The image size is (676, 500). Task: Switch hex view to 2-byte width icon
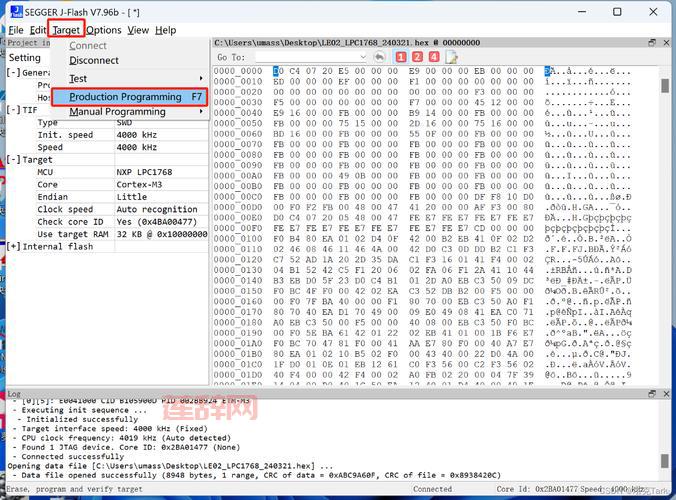(x=417, y=58)
